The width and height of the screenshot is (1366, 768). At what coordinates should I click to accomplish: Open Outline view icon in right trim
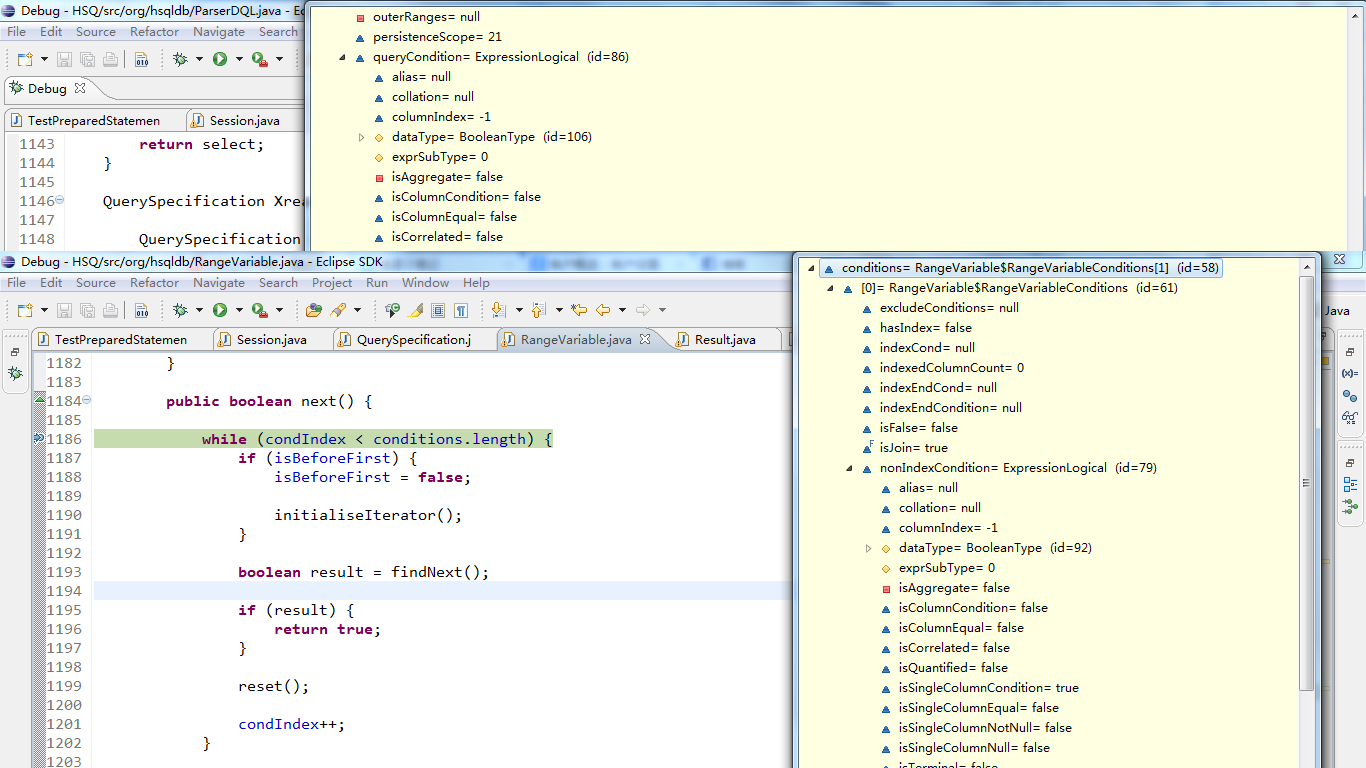pos(1349,484)
